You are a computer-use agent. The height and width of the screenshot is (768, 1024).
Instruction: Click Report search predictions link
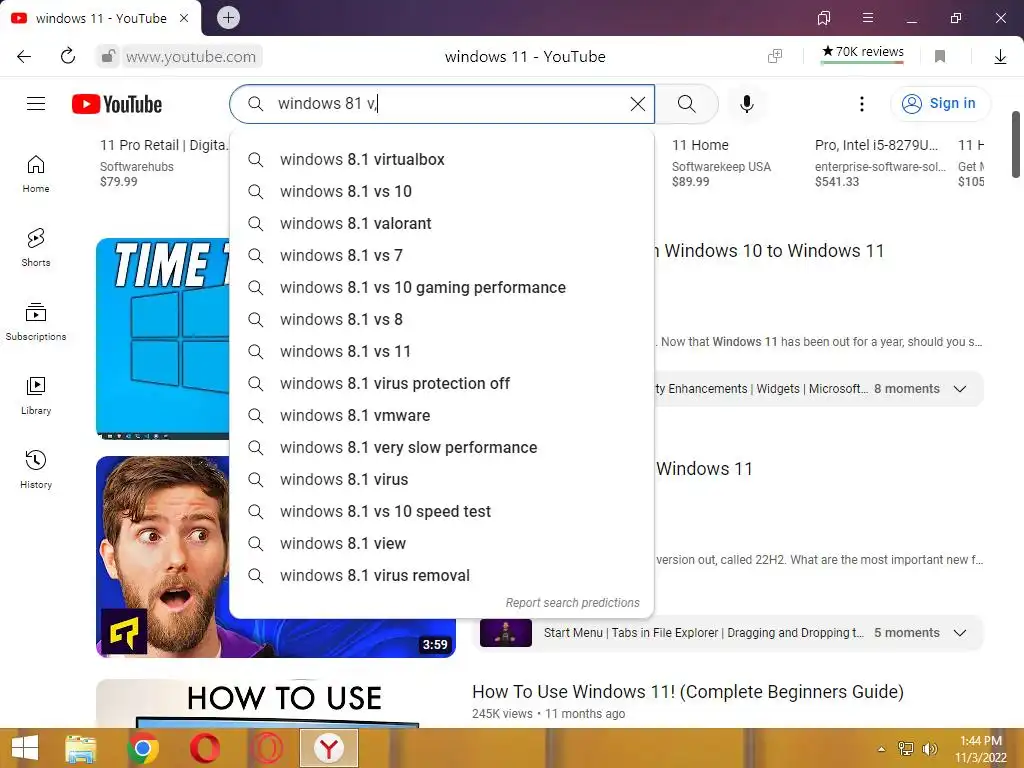pos(572,603)
